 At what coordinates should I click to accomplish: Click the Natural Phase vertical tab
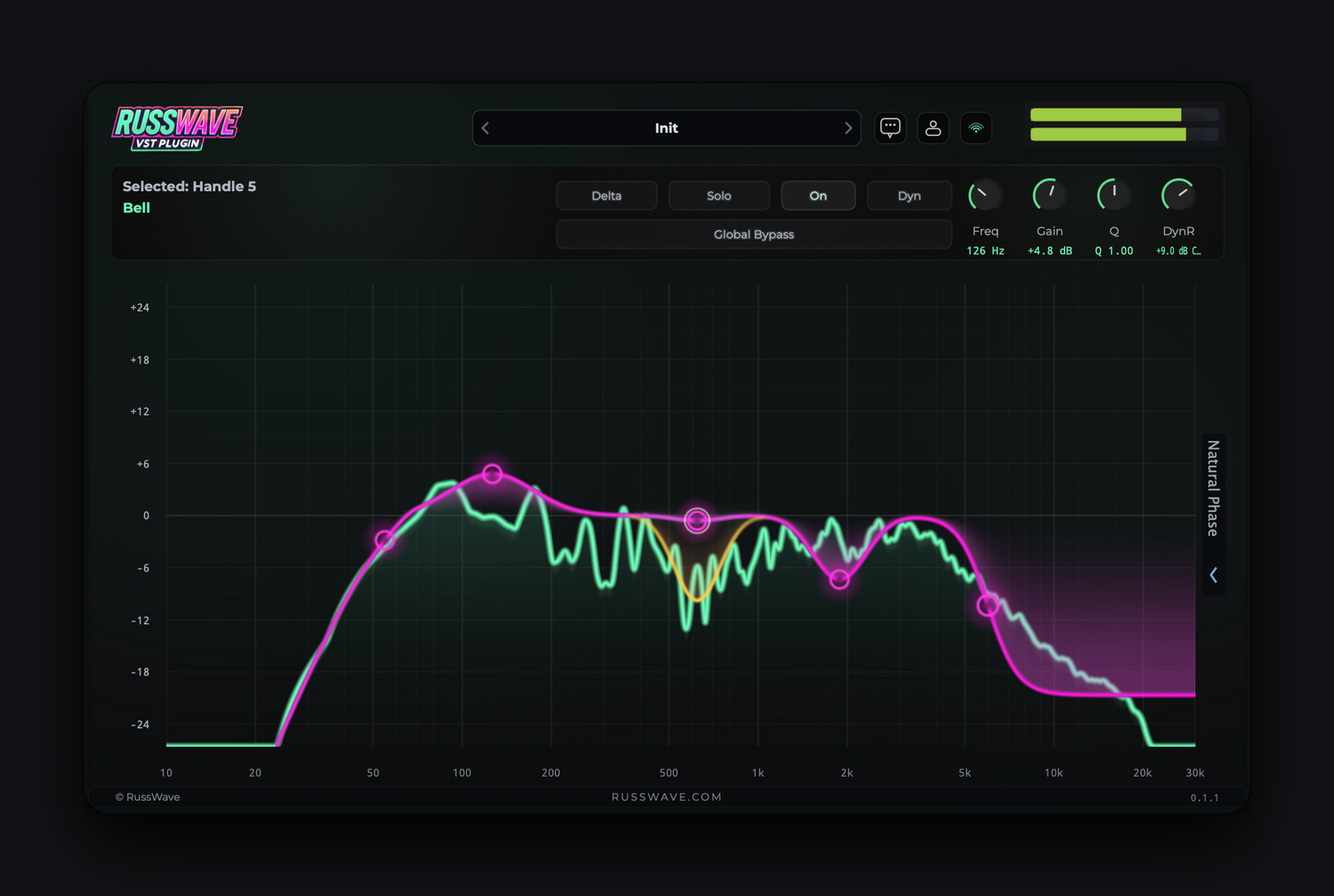point(1213,488)
